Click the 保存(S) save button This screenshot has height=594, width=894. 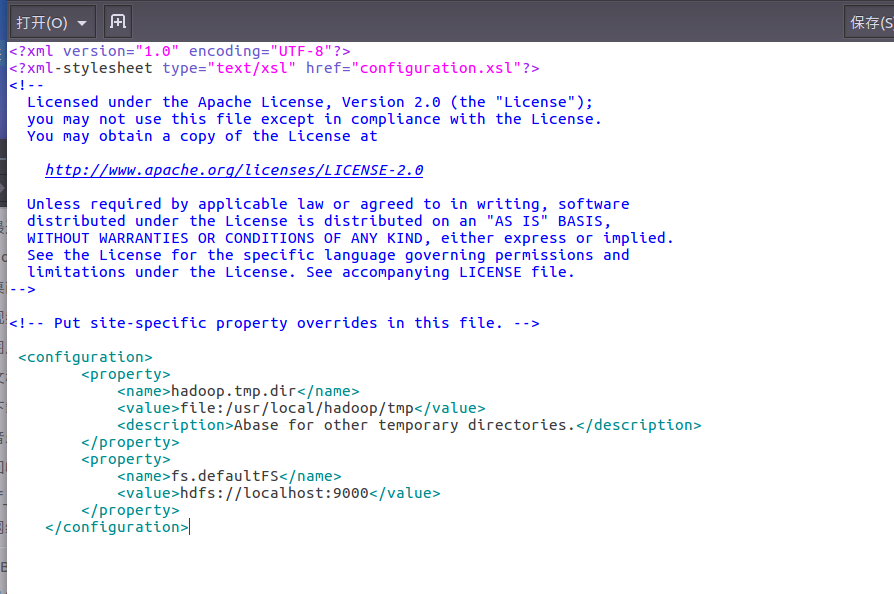tap(871, 22)
